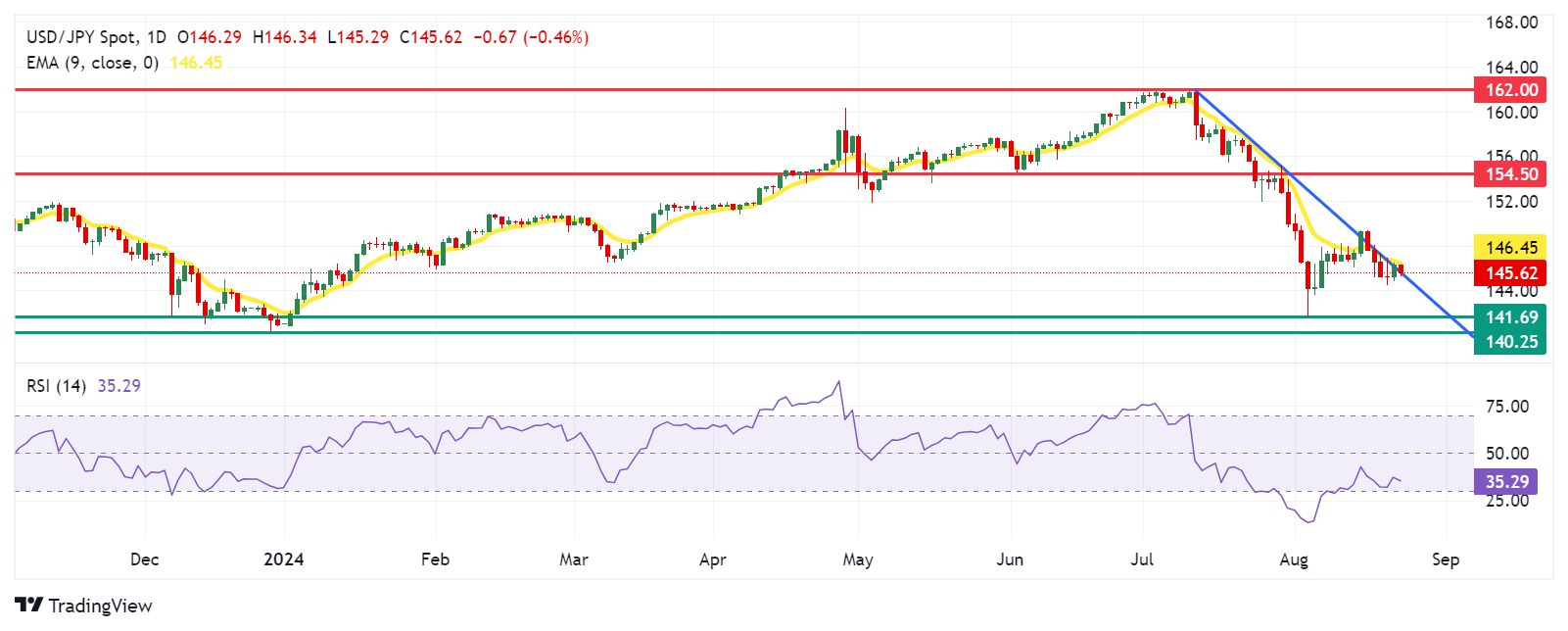The height and width of the screenshot is (631, 1568).
Task: Click the 50.00 RSI axis label
Action: pyautogui.click(x=1507, y=454)
